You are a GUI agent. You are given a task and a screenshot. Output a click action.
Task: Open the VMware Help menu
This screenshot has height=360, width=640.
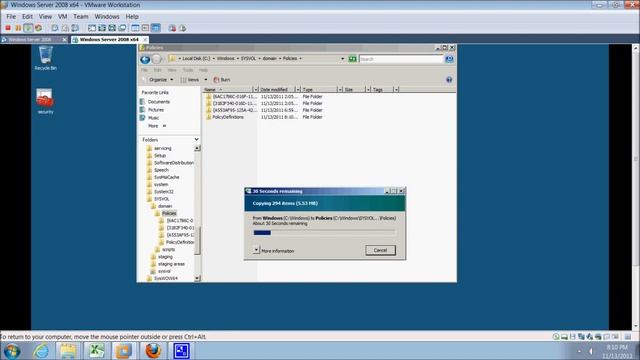click(132, 16)
